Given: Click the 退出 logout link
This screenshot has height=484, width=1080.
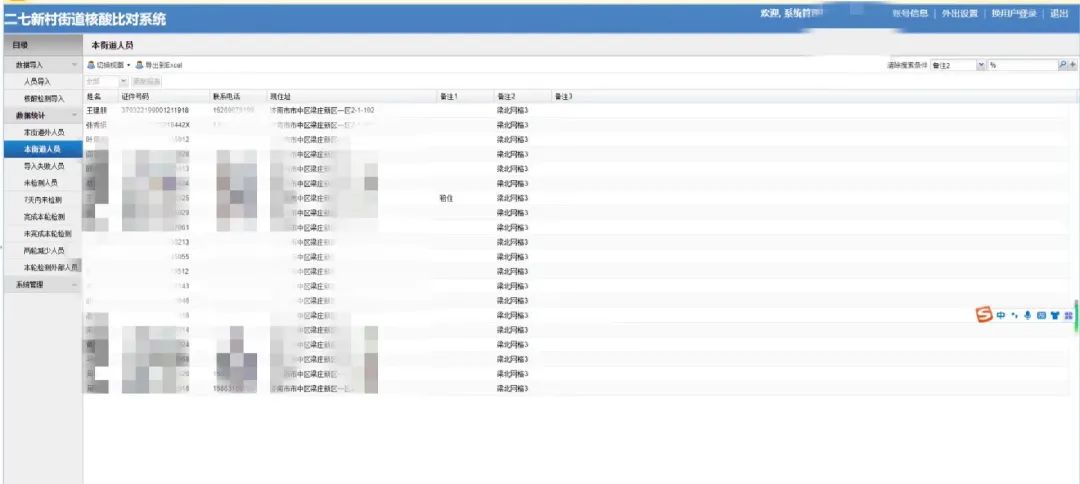Looking at the screenshot, I should point(1059,14).
